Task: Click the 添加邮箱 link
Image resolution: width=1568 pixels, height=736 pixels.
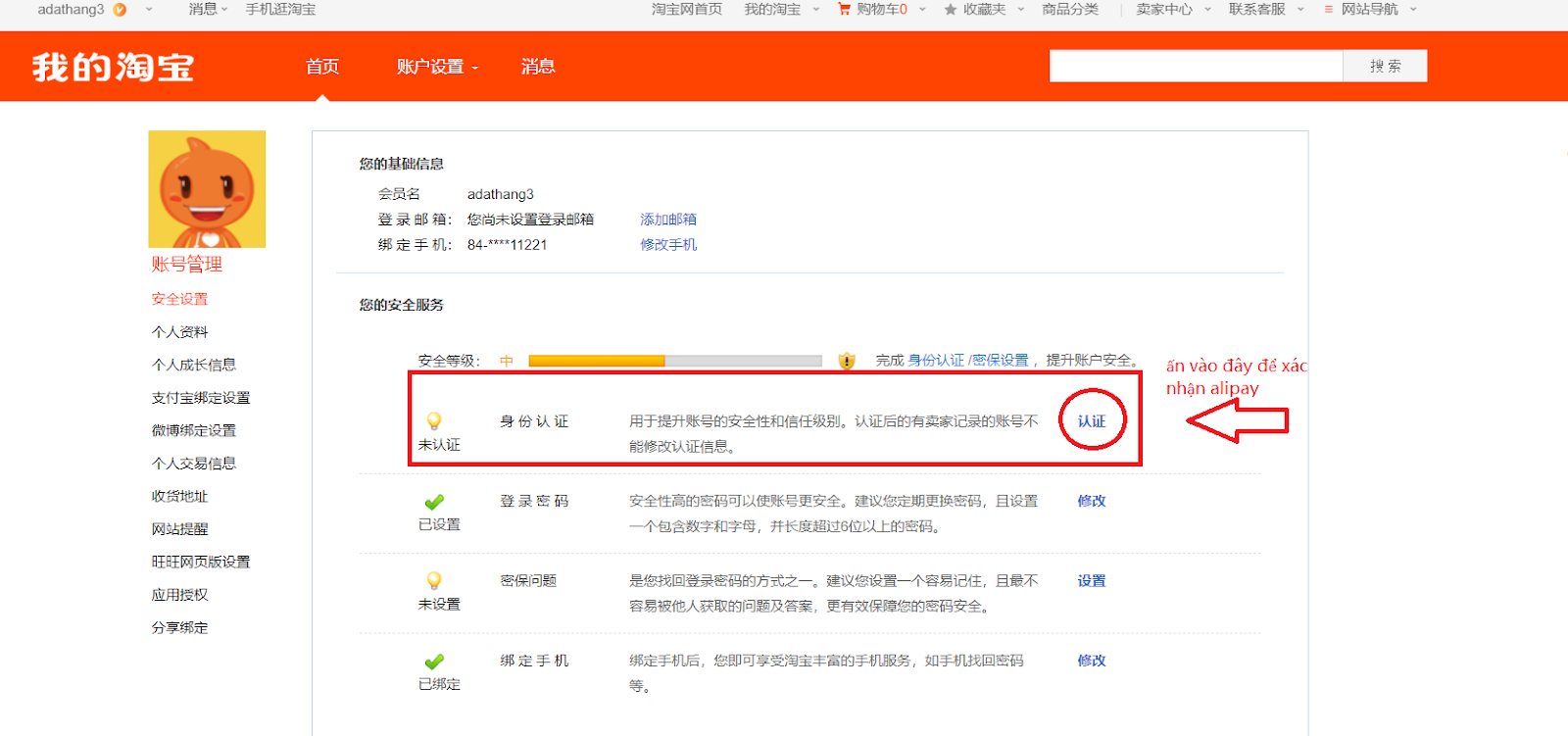Action: 668,220
